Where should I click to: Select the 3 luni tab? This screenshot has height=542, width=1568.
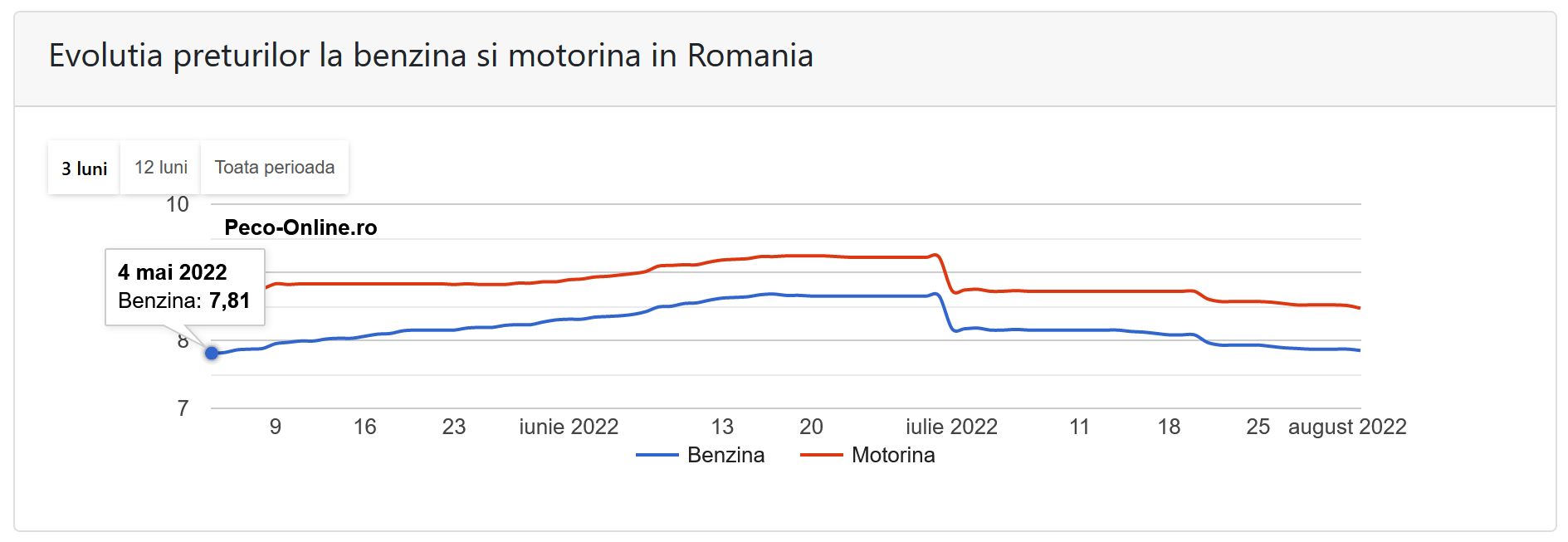click(x=84, y=168)
